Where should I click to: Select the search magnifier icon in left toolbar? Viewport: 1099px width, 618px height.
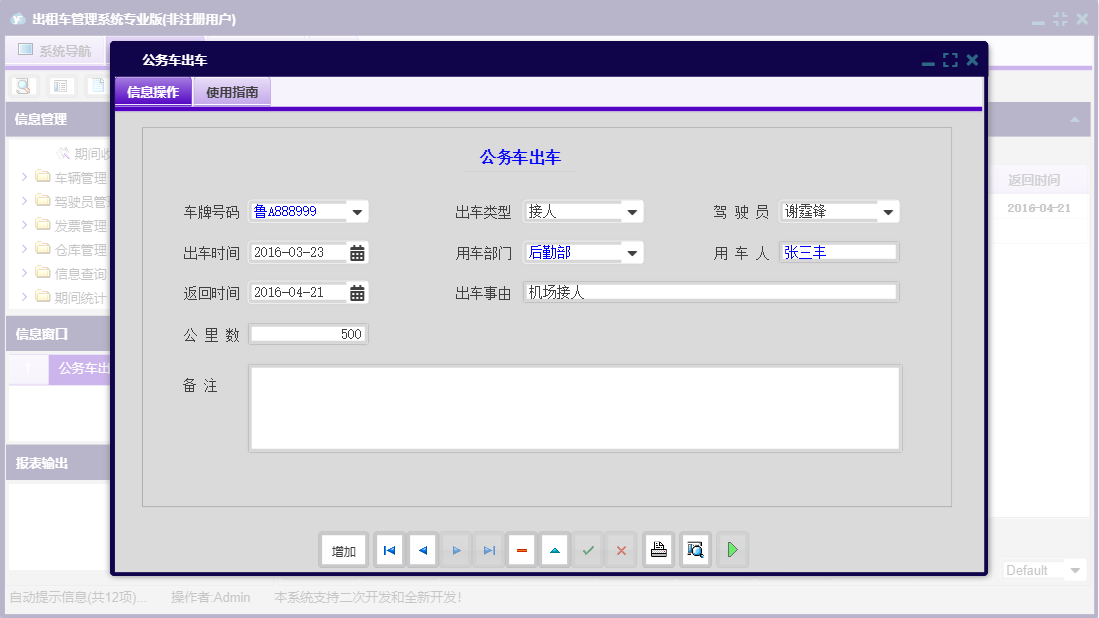click(x=22, y=86)
